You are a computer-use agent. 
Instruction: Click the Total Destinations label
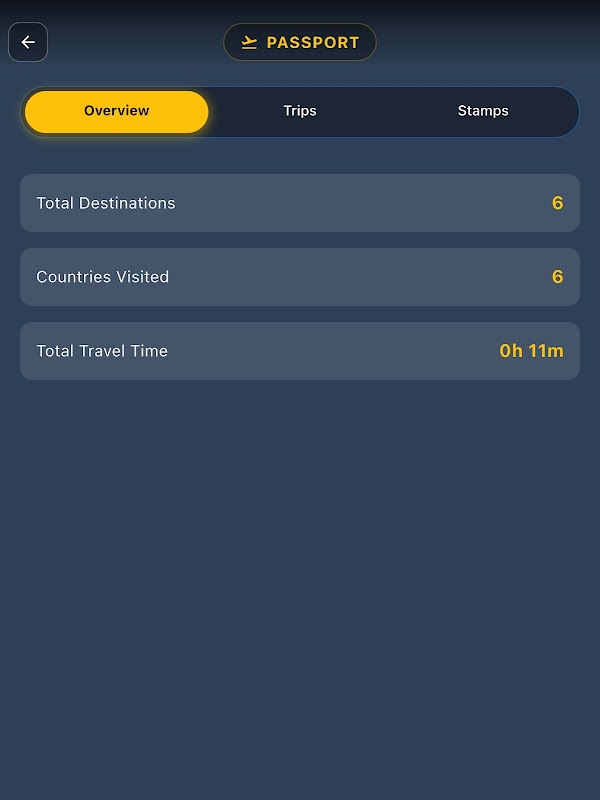click(106, 203)
